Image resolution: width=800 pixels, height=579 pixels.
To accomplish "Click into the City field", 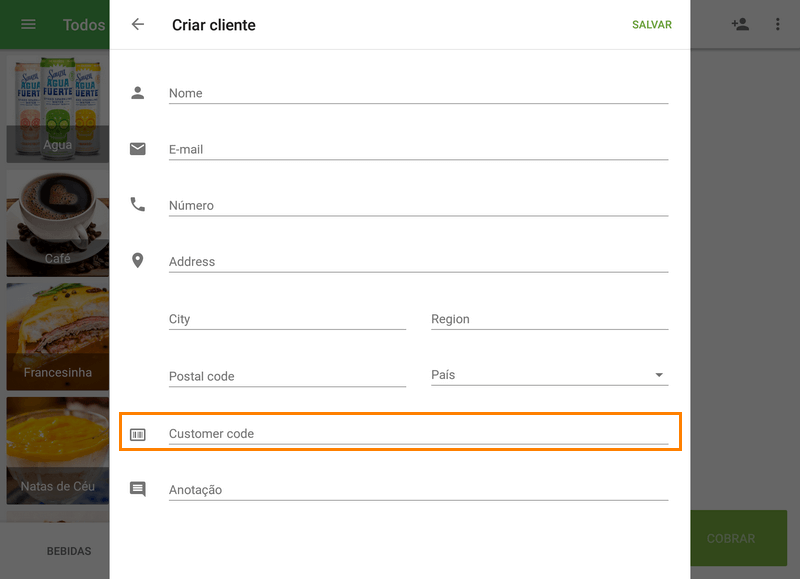I will point(286,319).
